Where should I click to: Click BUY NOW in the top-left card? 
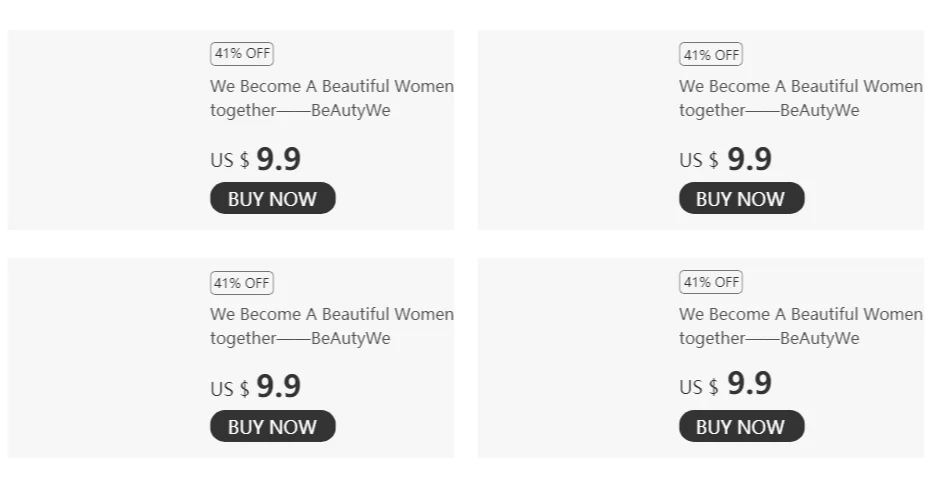click(272, 198)
